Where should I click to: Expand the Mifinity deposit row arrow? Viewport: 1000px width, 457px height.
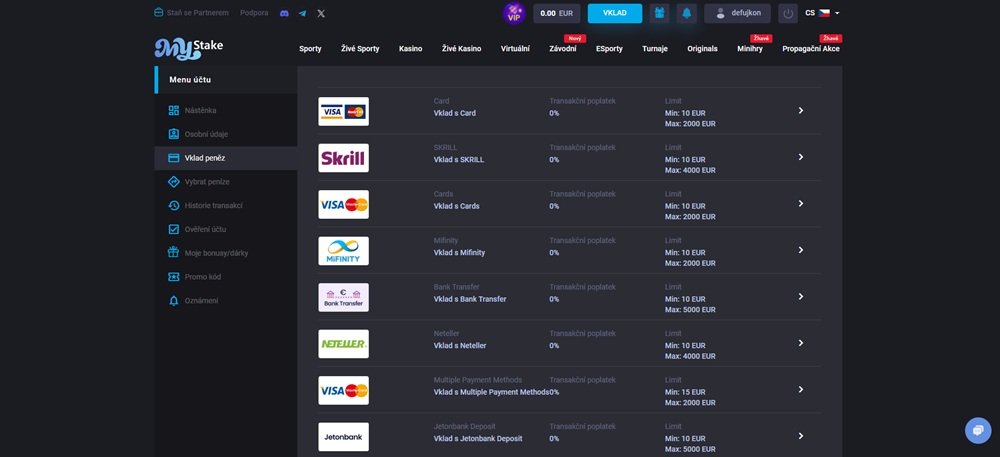[x=801, y=250]
